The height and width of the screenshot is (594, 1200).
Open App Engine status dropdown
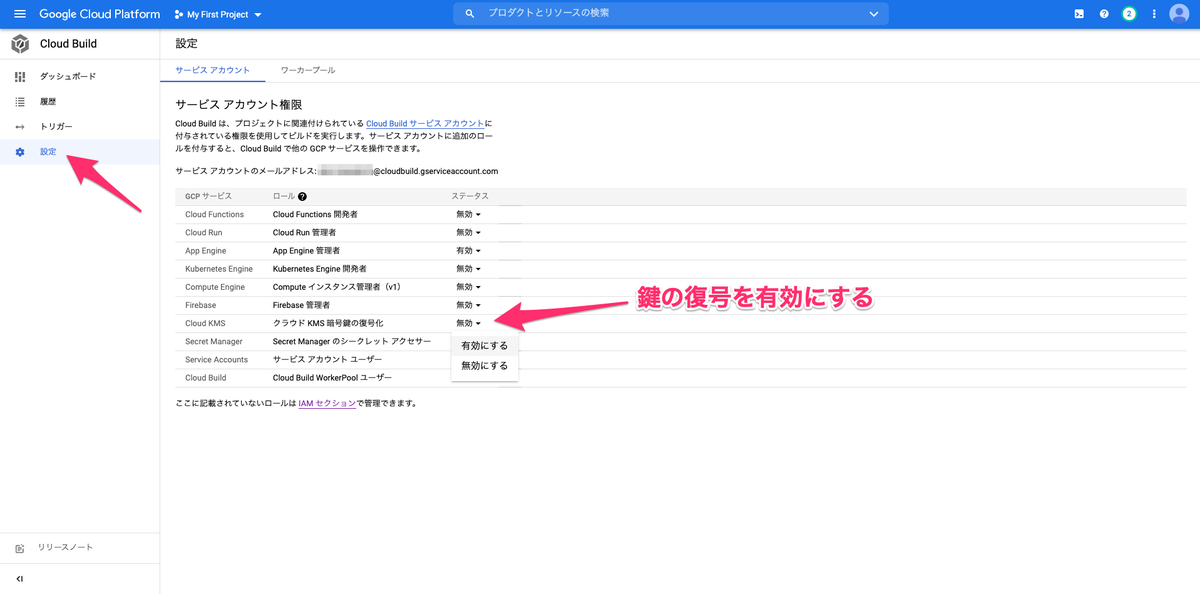click(x=469, y=251)
